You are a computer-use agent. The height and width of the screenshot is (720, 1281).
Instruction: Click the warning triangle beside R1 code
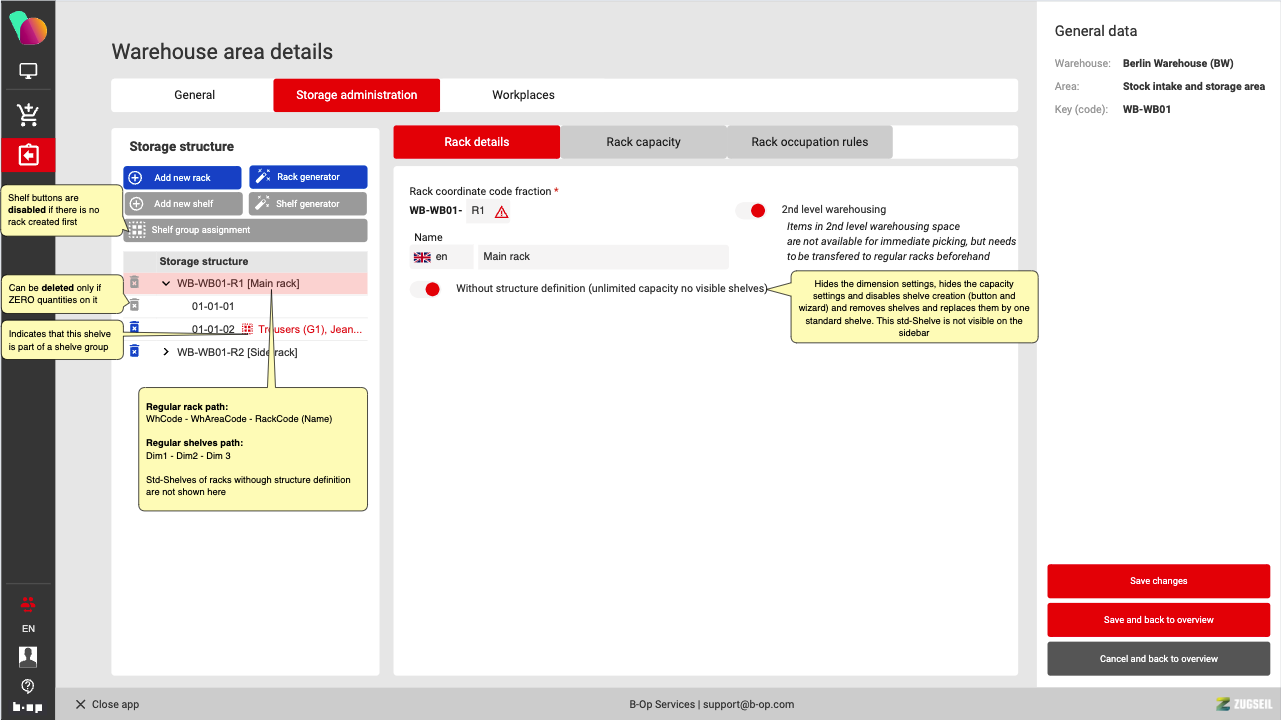click(x=502, y=211)
